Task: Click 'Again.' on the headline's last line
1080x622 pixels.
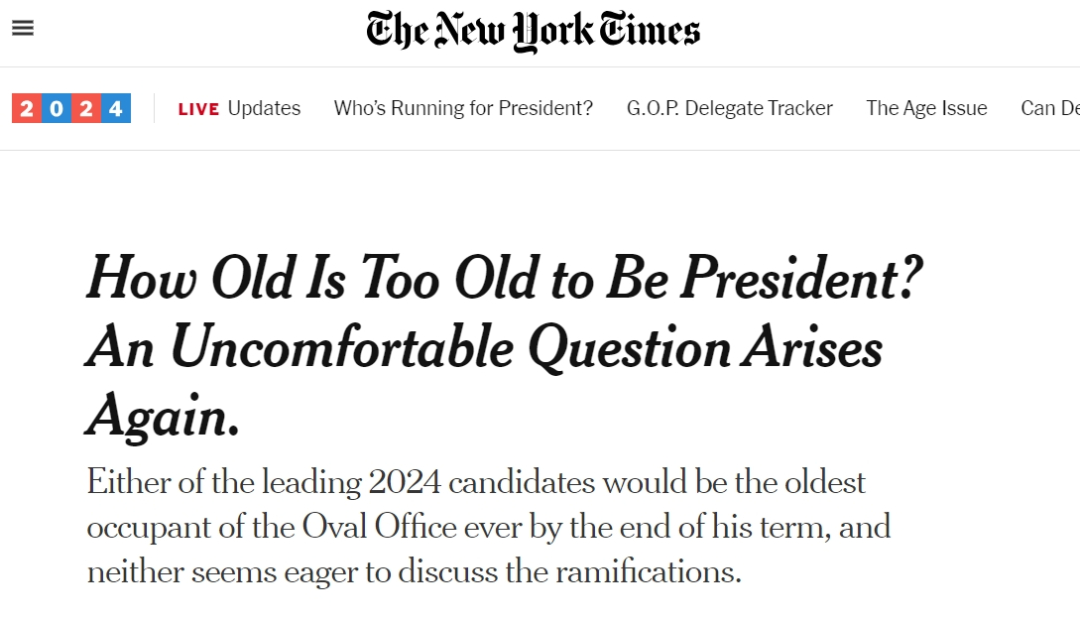Action: tap(163, 415)
